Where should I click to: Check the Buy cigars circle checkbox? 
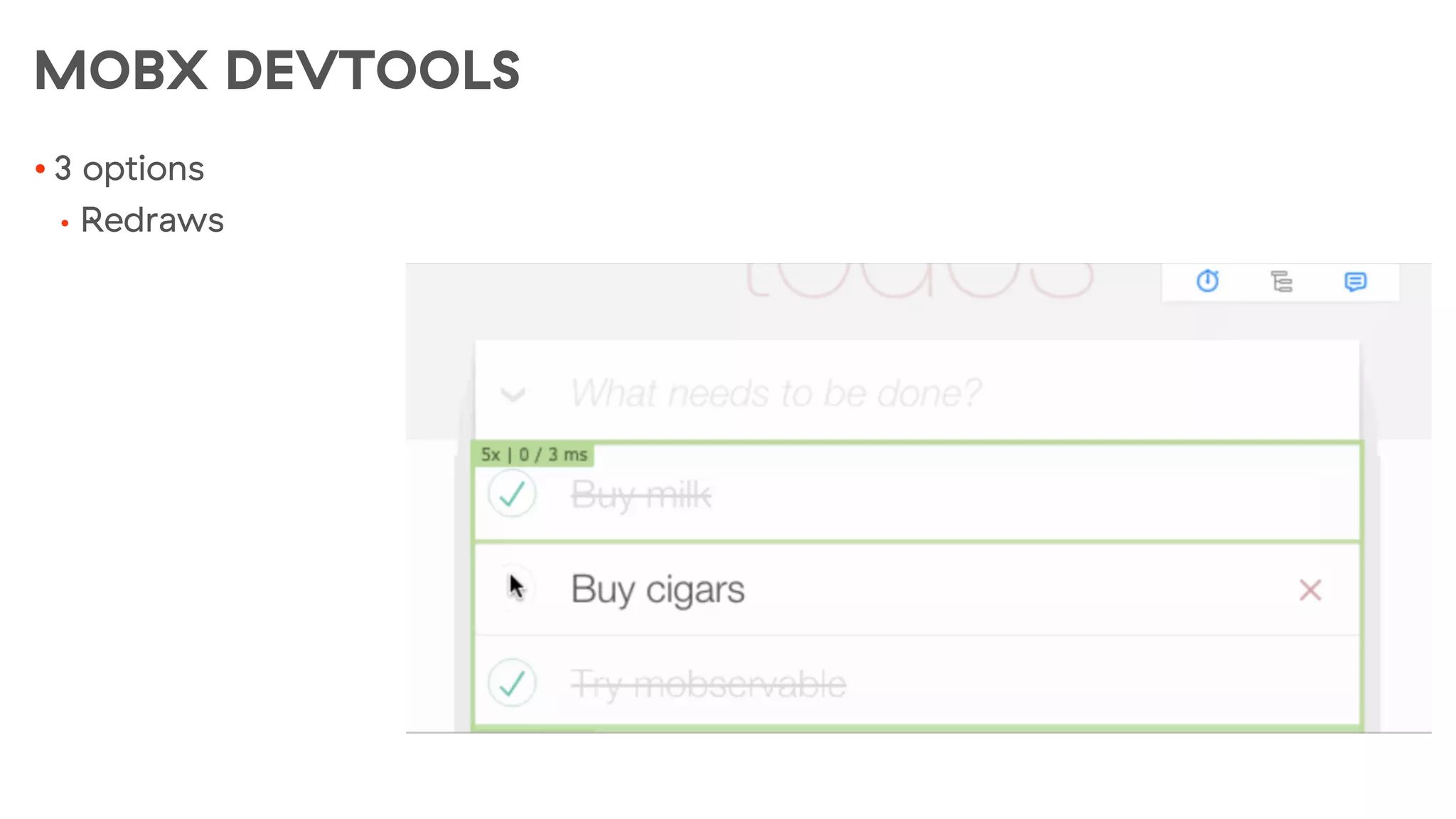tap(513, 589)
